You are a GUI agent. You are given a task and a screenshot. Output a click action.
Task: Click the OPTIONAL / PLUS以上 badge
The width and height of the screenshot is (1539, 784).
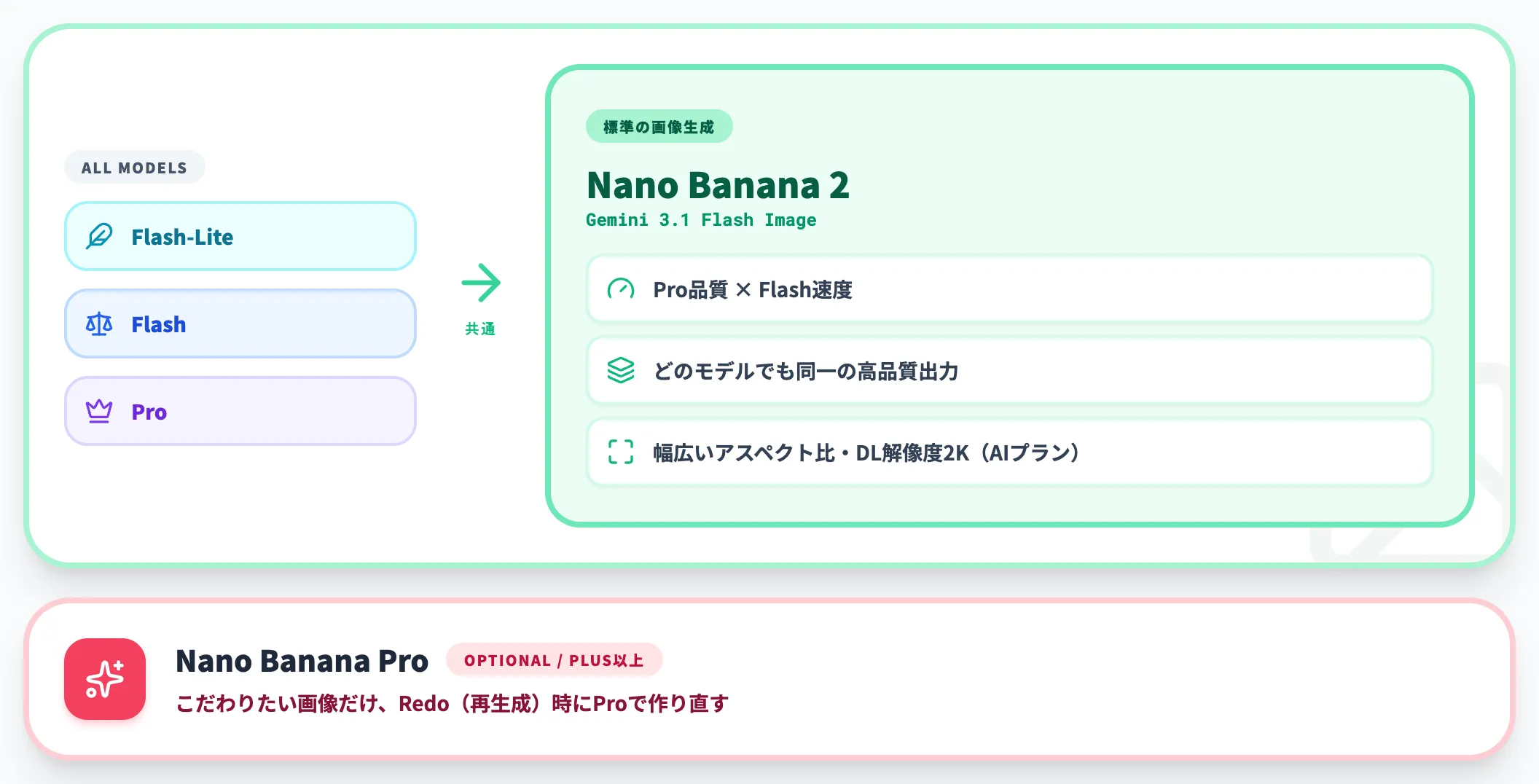555,660
